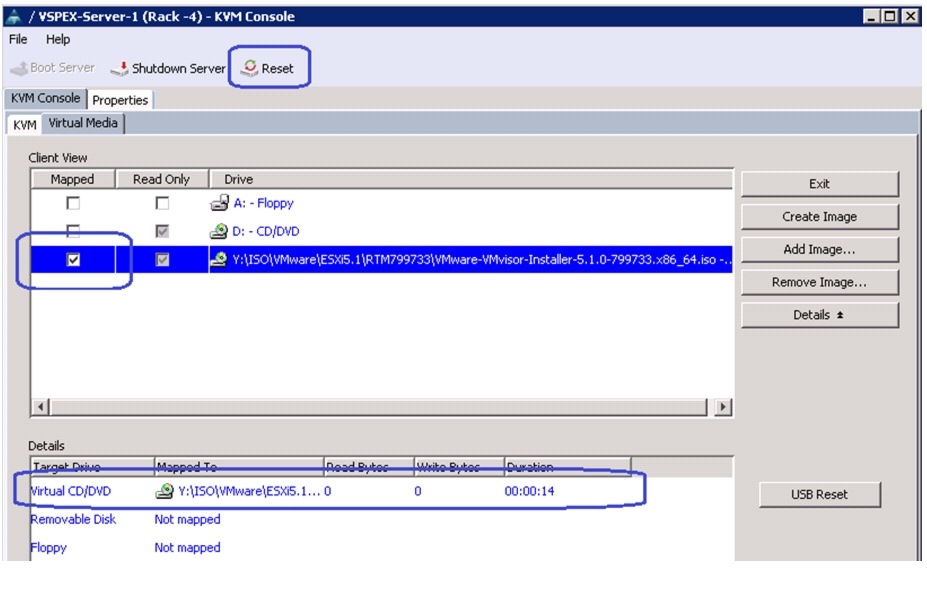This screenshot has width=927, height=600.
Task: Click the horizontal scrollbar track in Client View
Action: 378,407
